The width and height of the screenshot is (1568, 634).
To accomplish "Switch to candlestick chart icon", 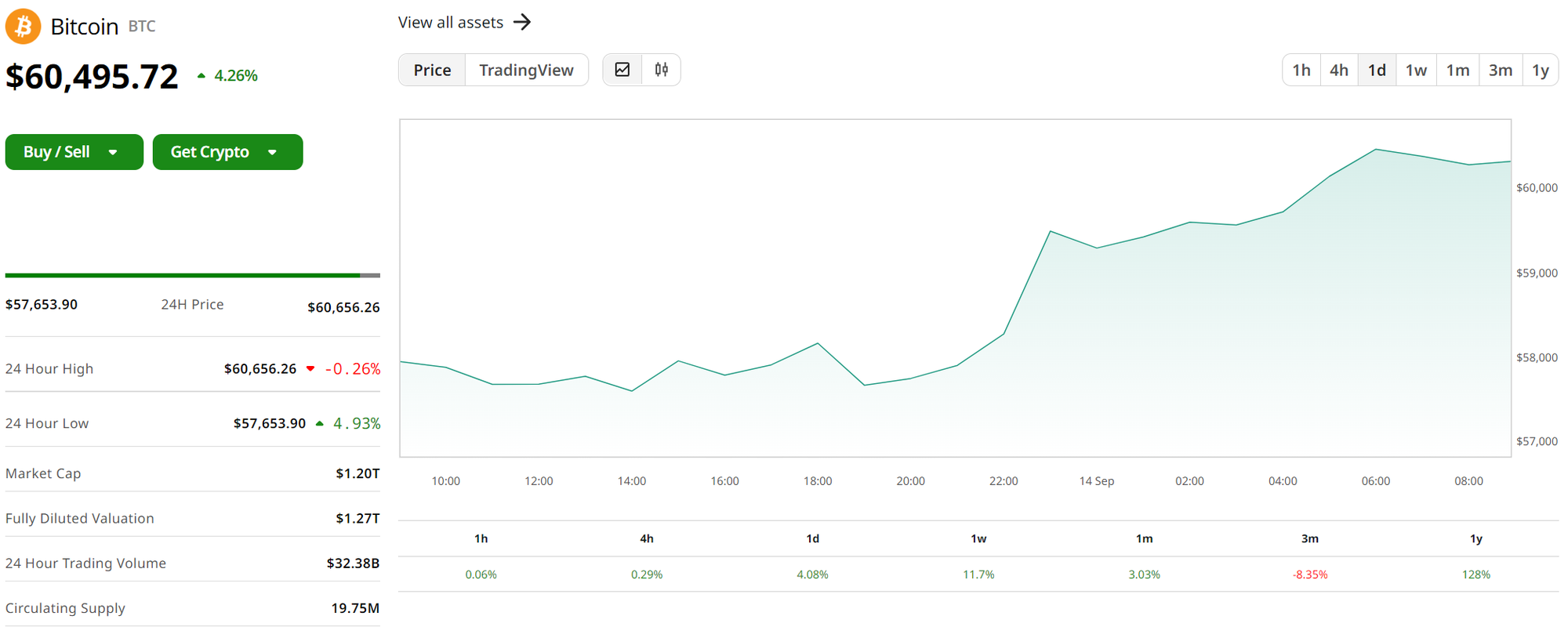I will coord(661,70).
